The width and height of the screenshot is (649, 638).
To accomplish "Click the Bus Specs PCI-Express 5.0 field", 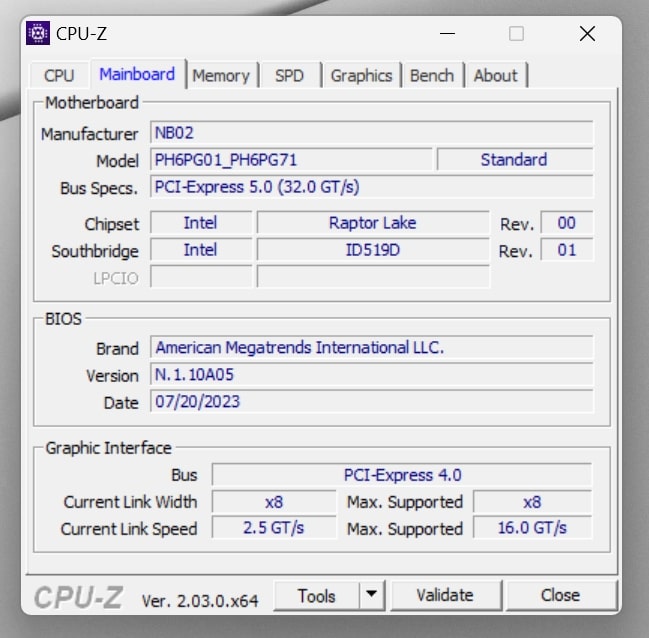I will 371,187.
